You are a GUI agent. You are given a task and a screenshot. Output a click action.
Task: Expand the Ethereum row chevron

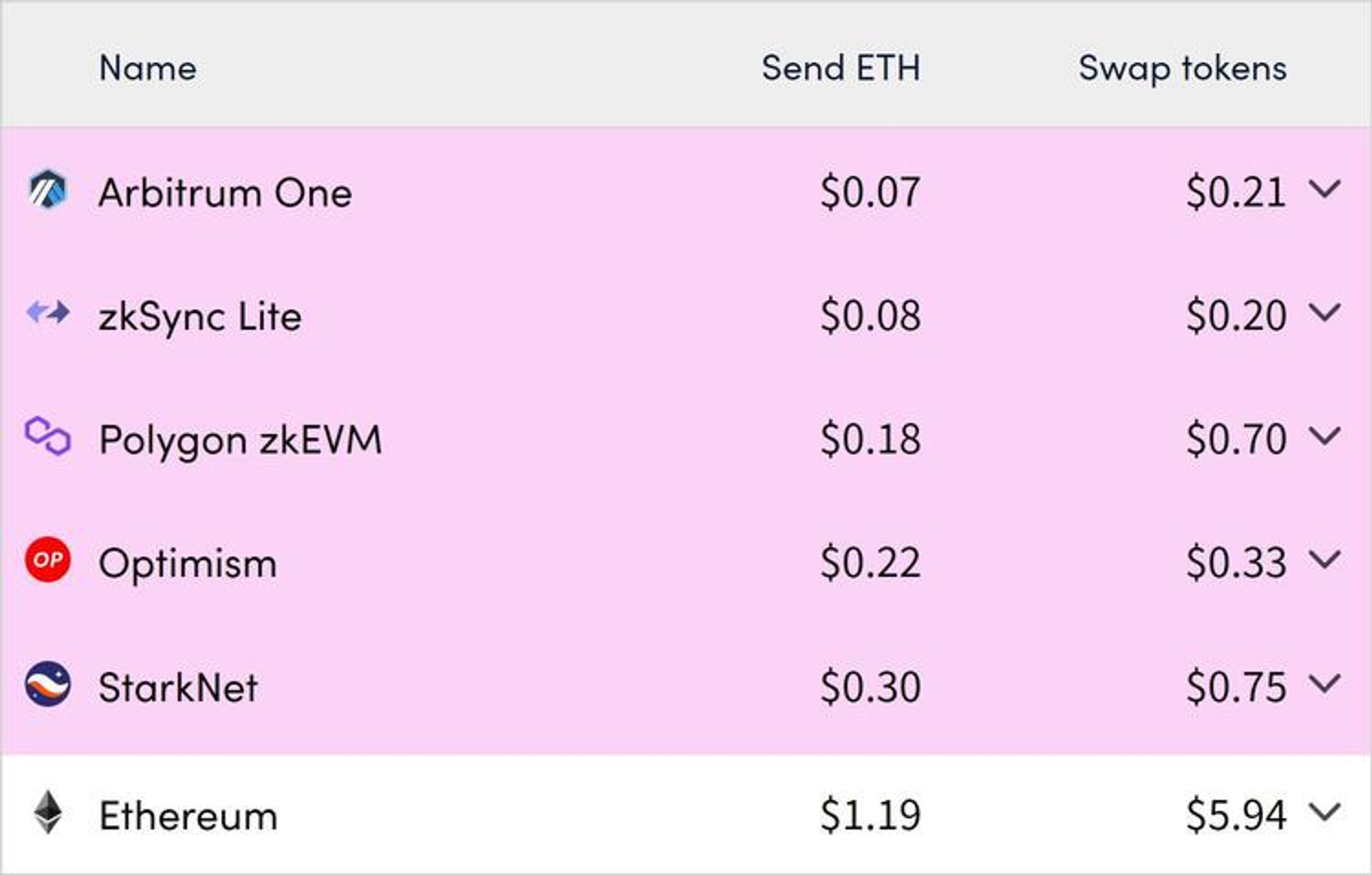pos(1324,812)
